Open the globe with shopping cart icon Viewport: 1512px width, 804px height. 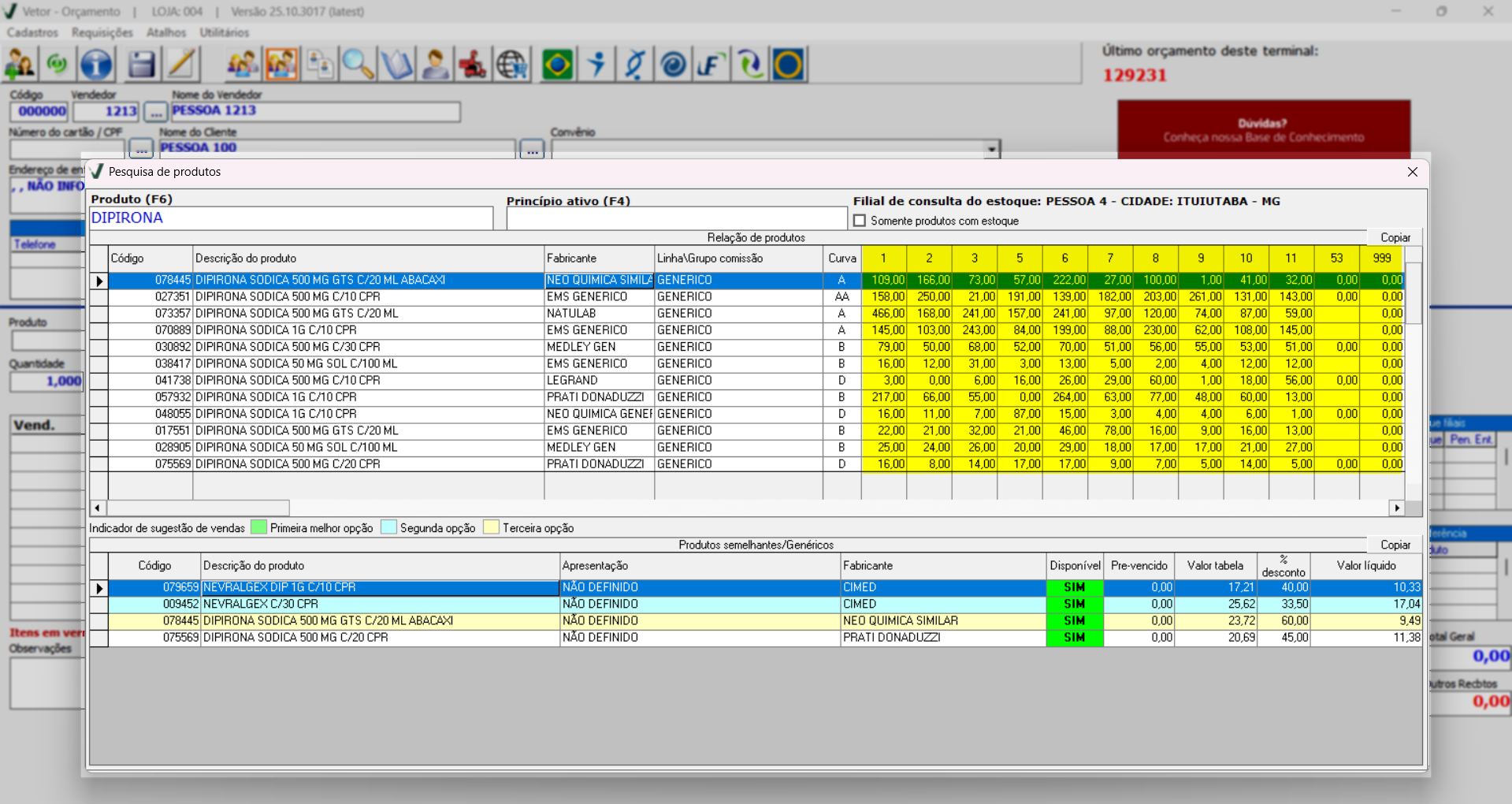(512, 65)
